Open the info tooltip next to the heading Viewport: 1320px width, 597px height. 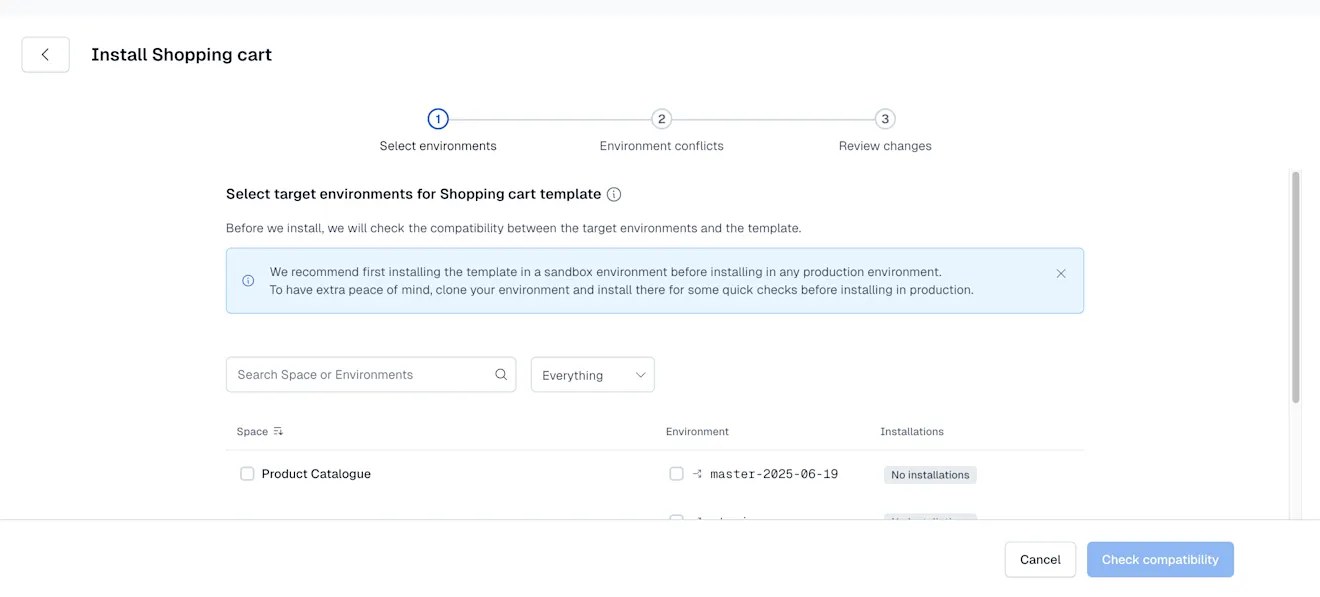(x=613, y=194)
